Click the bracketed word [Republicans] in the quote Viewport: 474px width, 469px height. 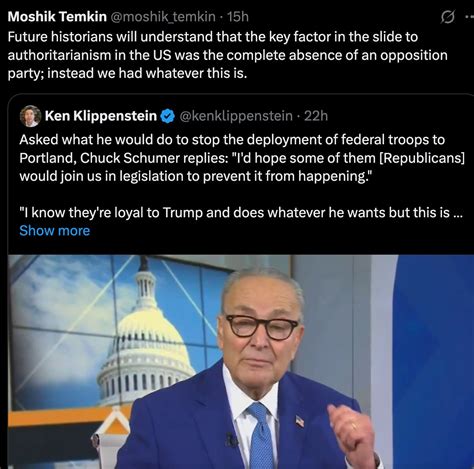[422, 158]
